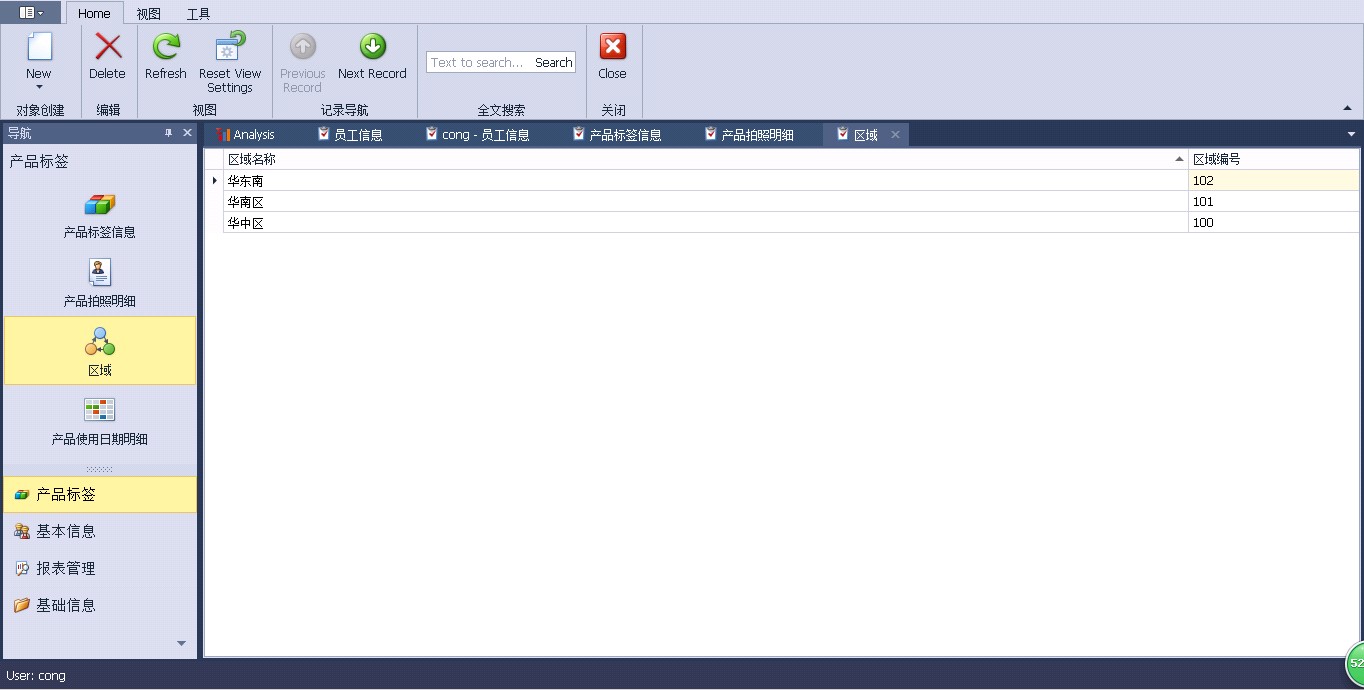
Task: Open the document tab list dropdown
Action: 1351,134
